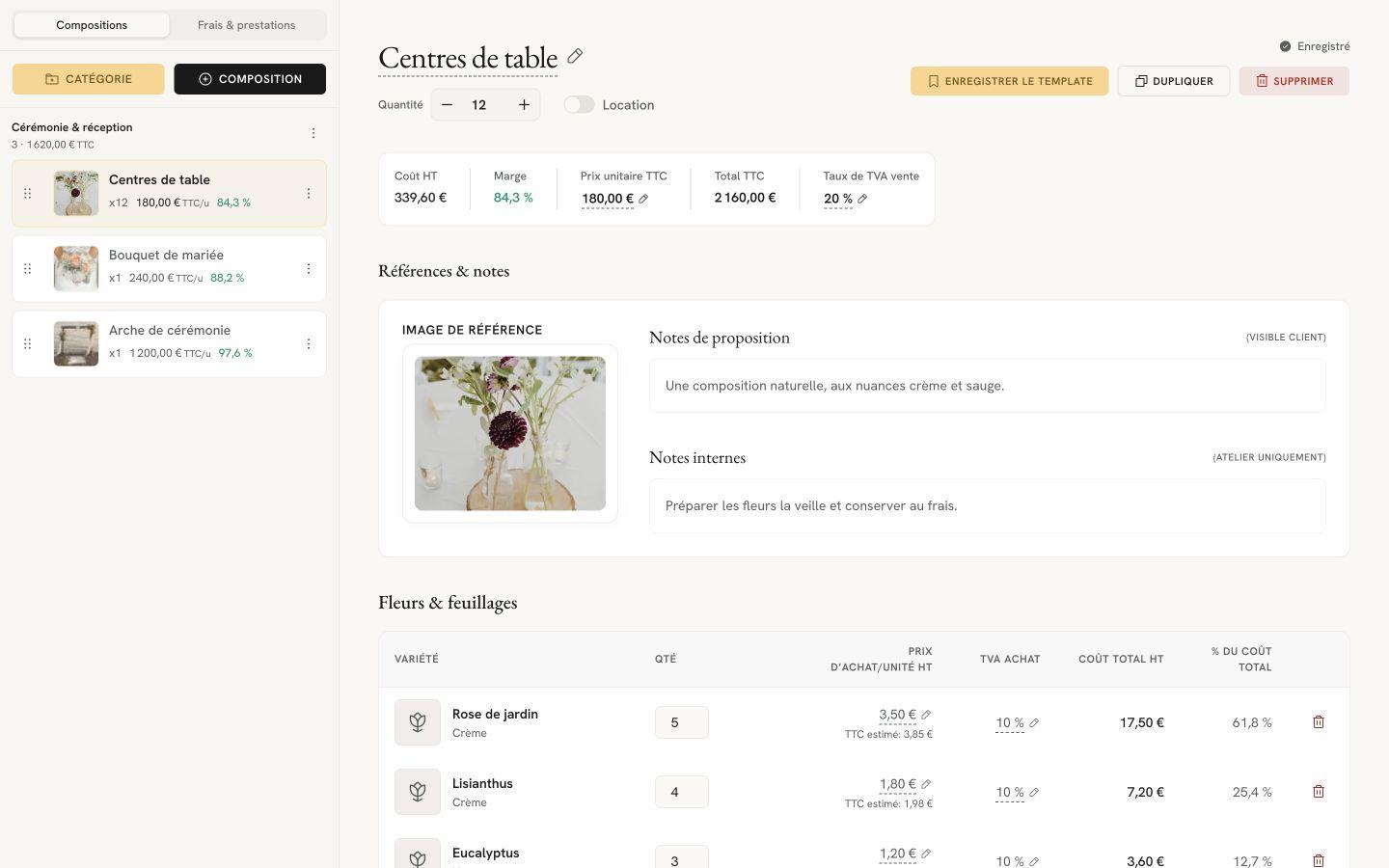Switch to Frais & prestations tab

pyautogui.click(x=247, y=25)
